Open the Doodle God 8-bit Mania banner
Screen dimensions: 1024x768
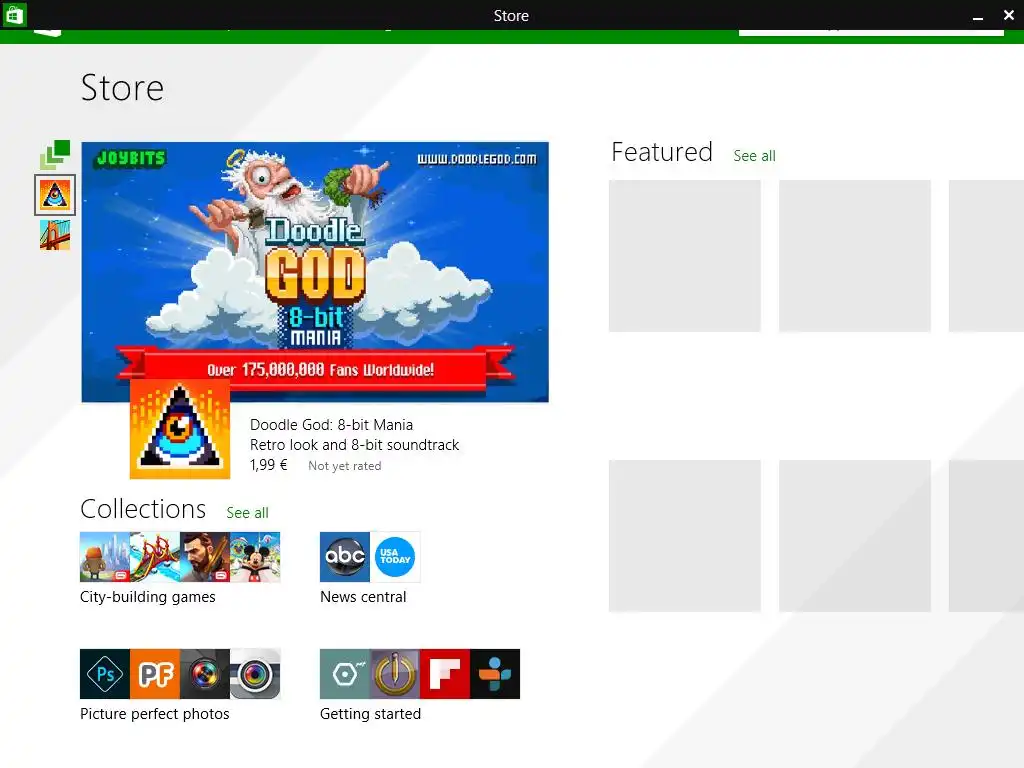click(x=315, y=272)
